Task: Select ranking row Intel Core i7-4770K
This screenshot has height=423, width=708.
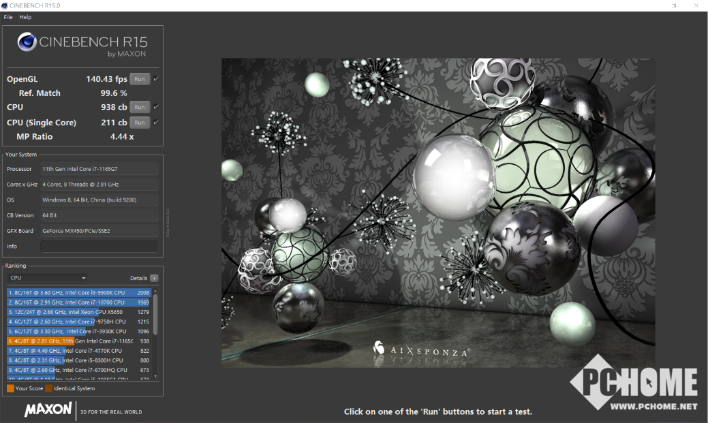Action: (79, 351)
